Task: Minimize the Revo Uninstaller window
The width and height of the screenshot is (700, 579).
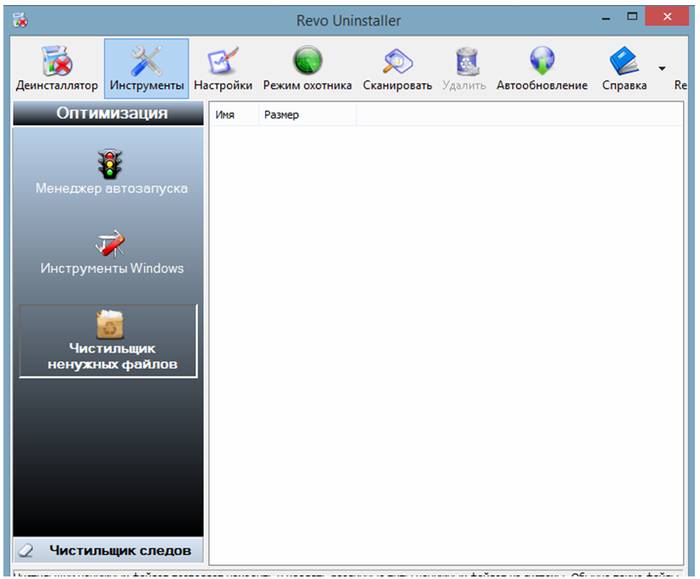Action: pos(603,18)
